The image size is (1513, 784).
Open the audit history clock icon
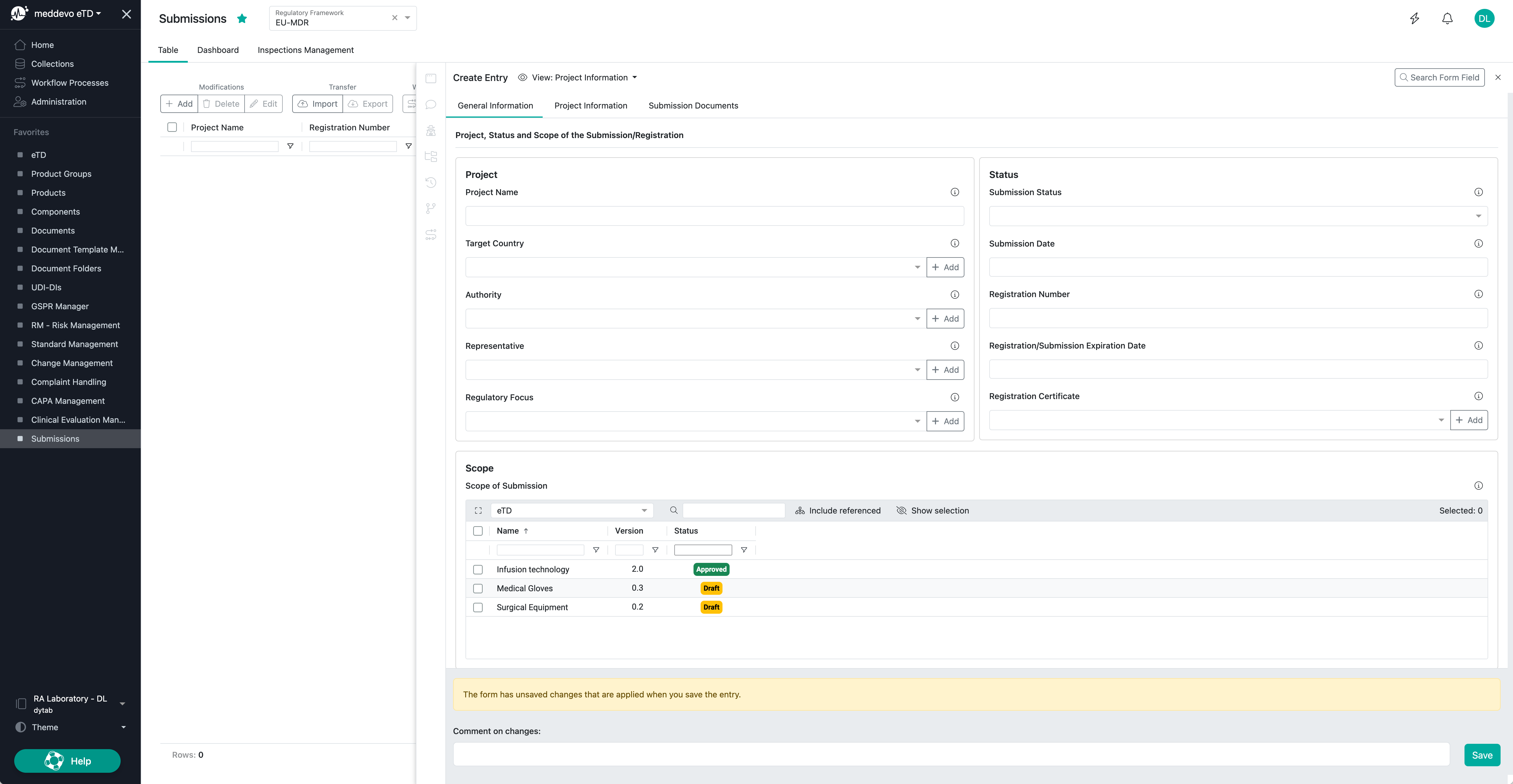(x=431, y=183)
